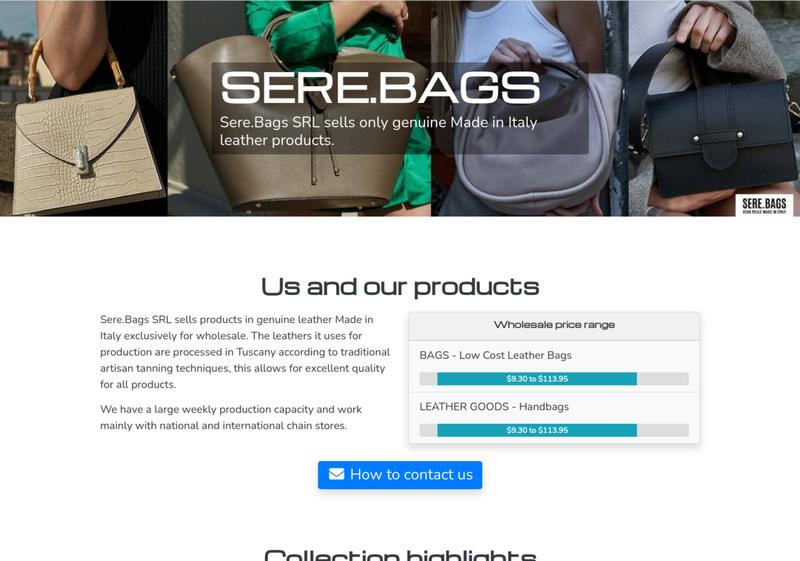This screenshot has height=561, width=800.
Task: Click the taupe bucket bag photo
Action: pos(299,108)
